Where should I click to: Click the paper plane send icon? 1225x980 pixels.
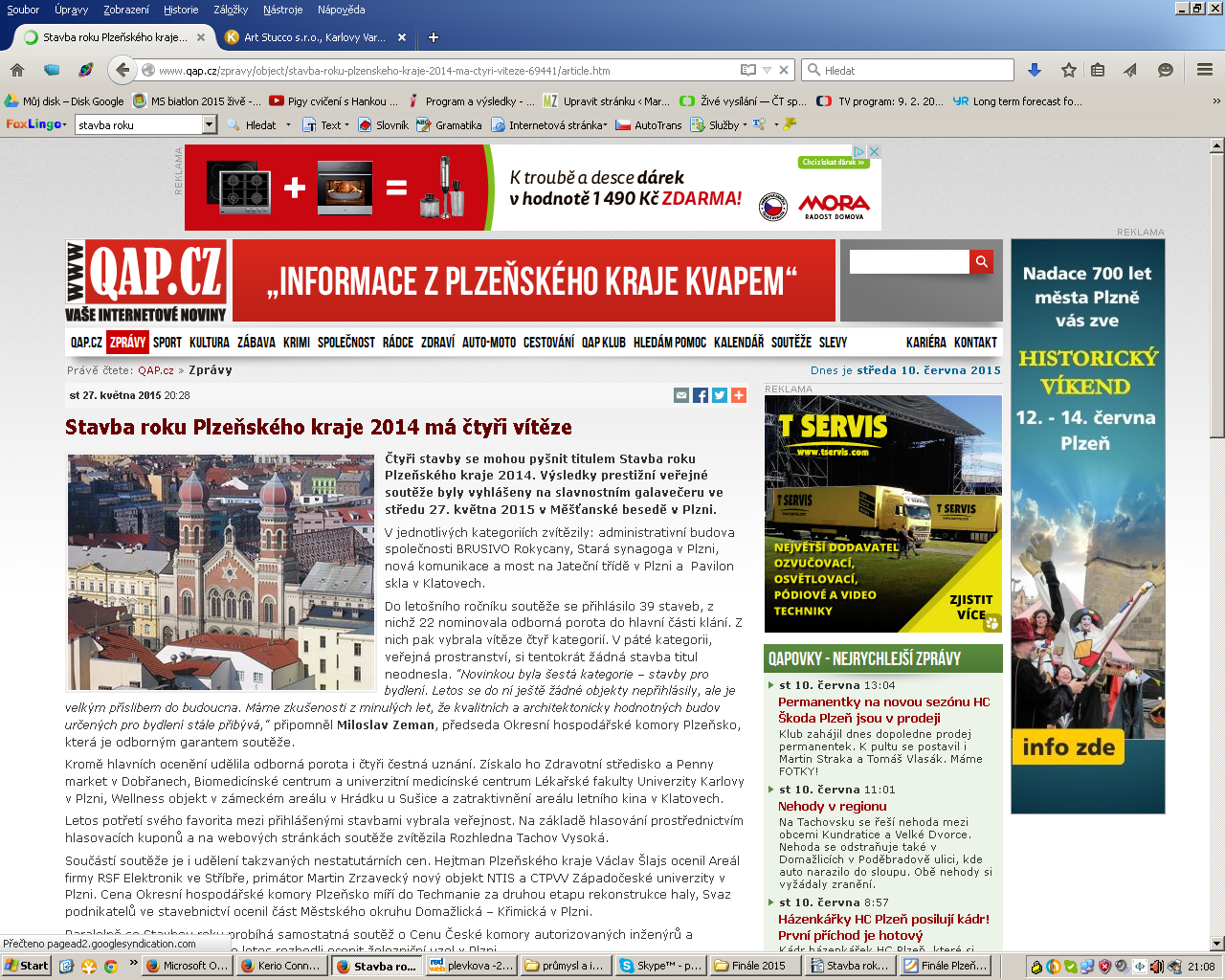tap(1130, 70)
